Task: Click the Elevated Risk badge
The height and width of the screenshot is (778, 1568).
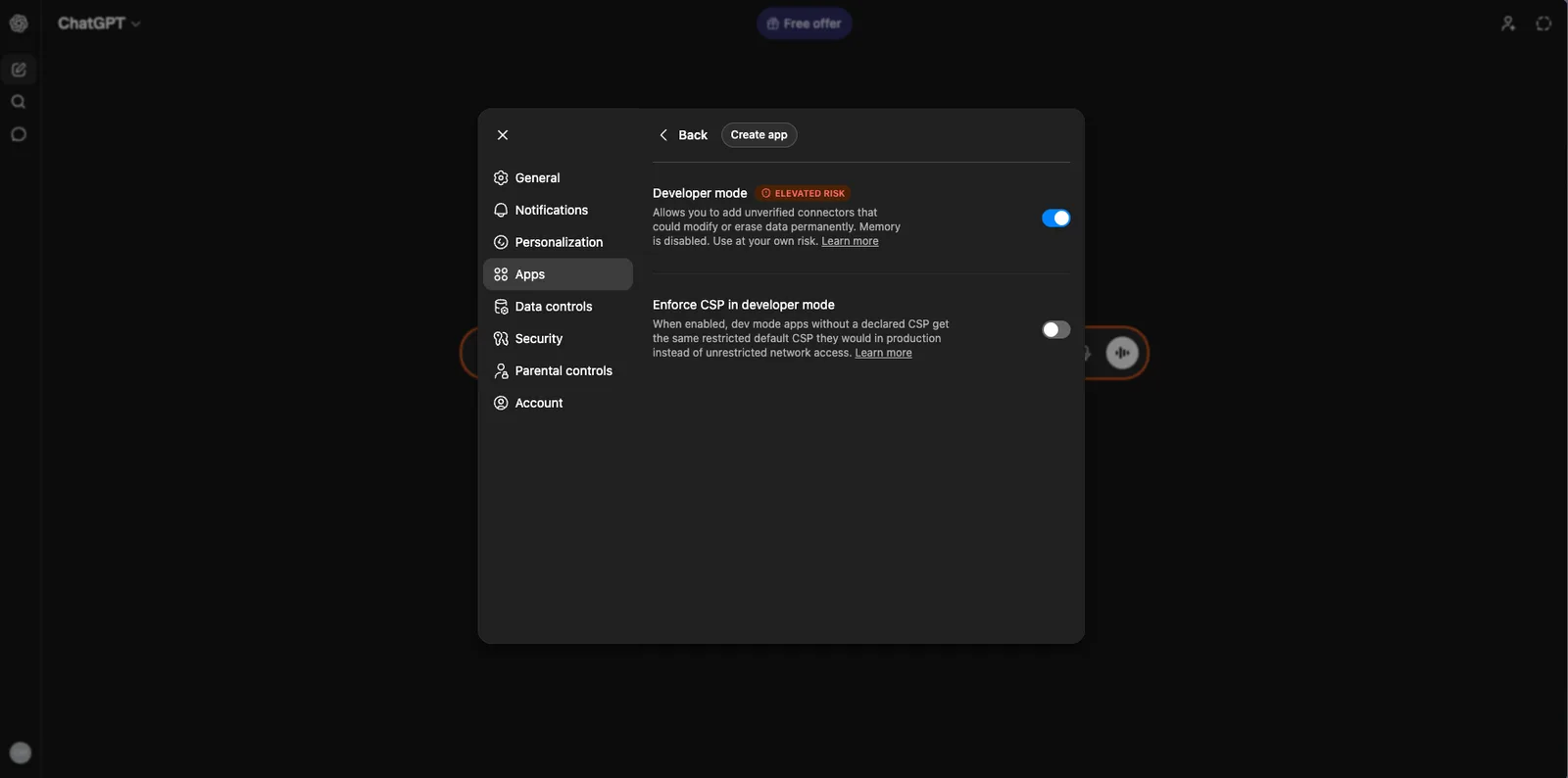Action: point(803,194)
